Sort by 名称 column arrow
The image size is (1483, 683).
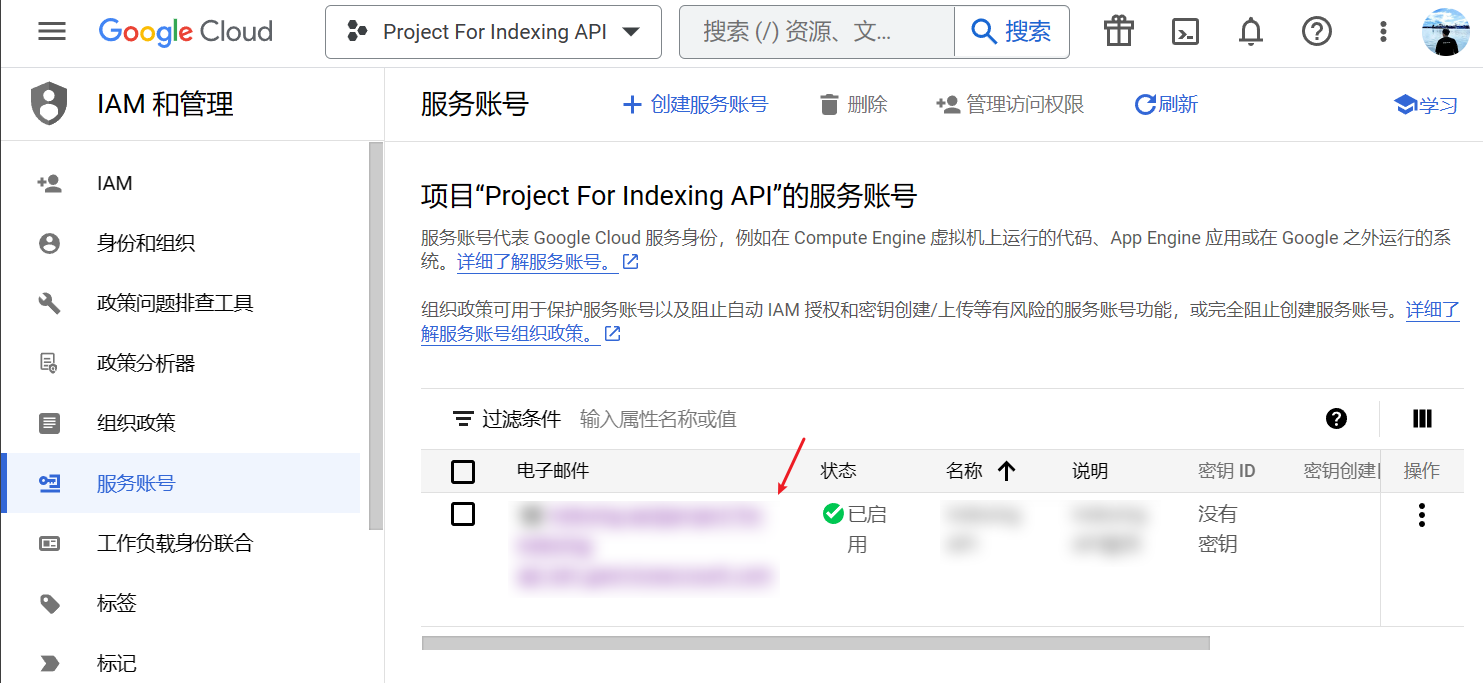[x=1006, y=471]
